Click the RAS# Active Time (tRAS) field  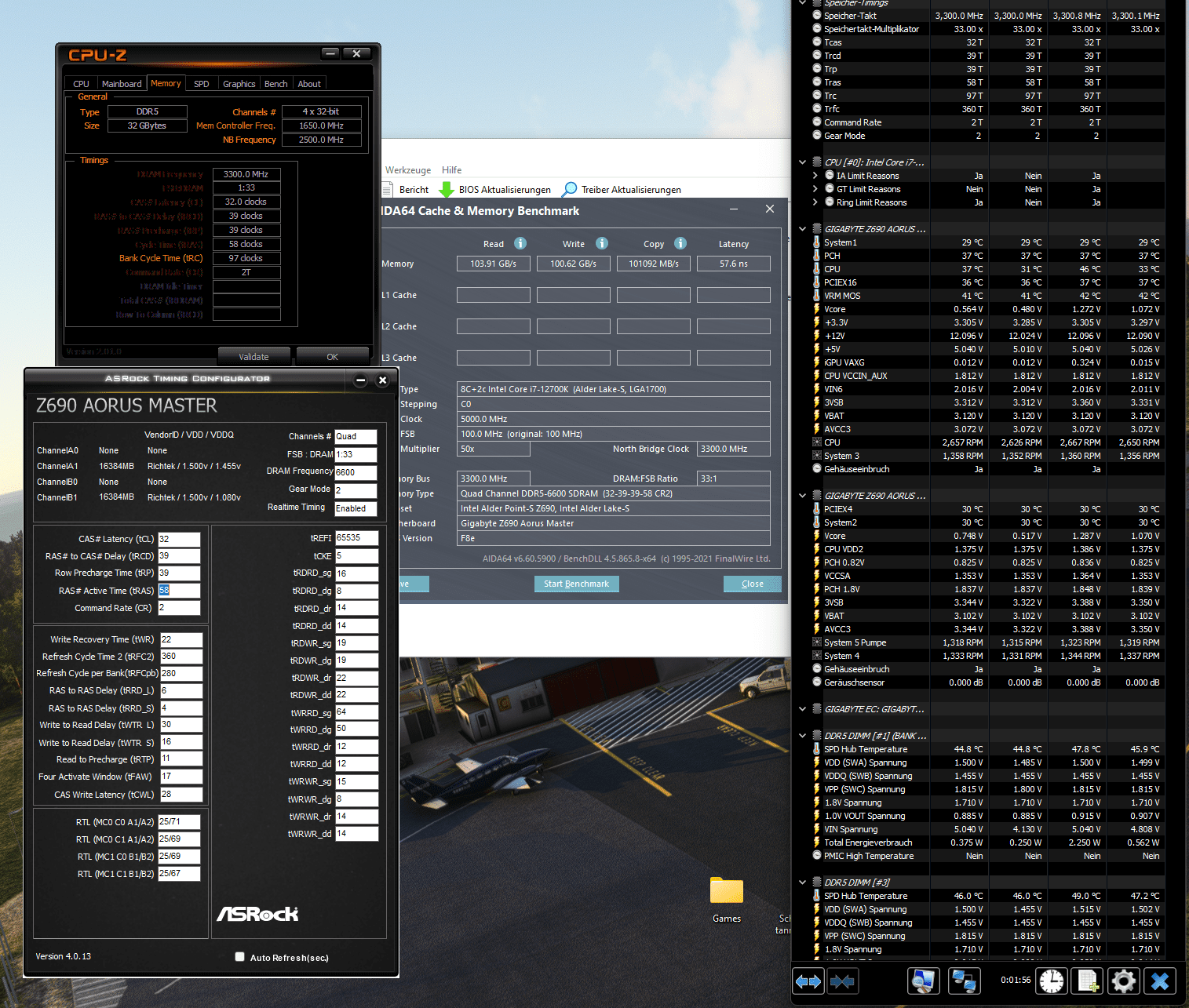tap(179, 591)
